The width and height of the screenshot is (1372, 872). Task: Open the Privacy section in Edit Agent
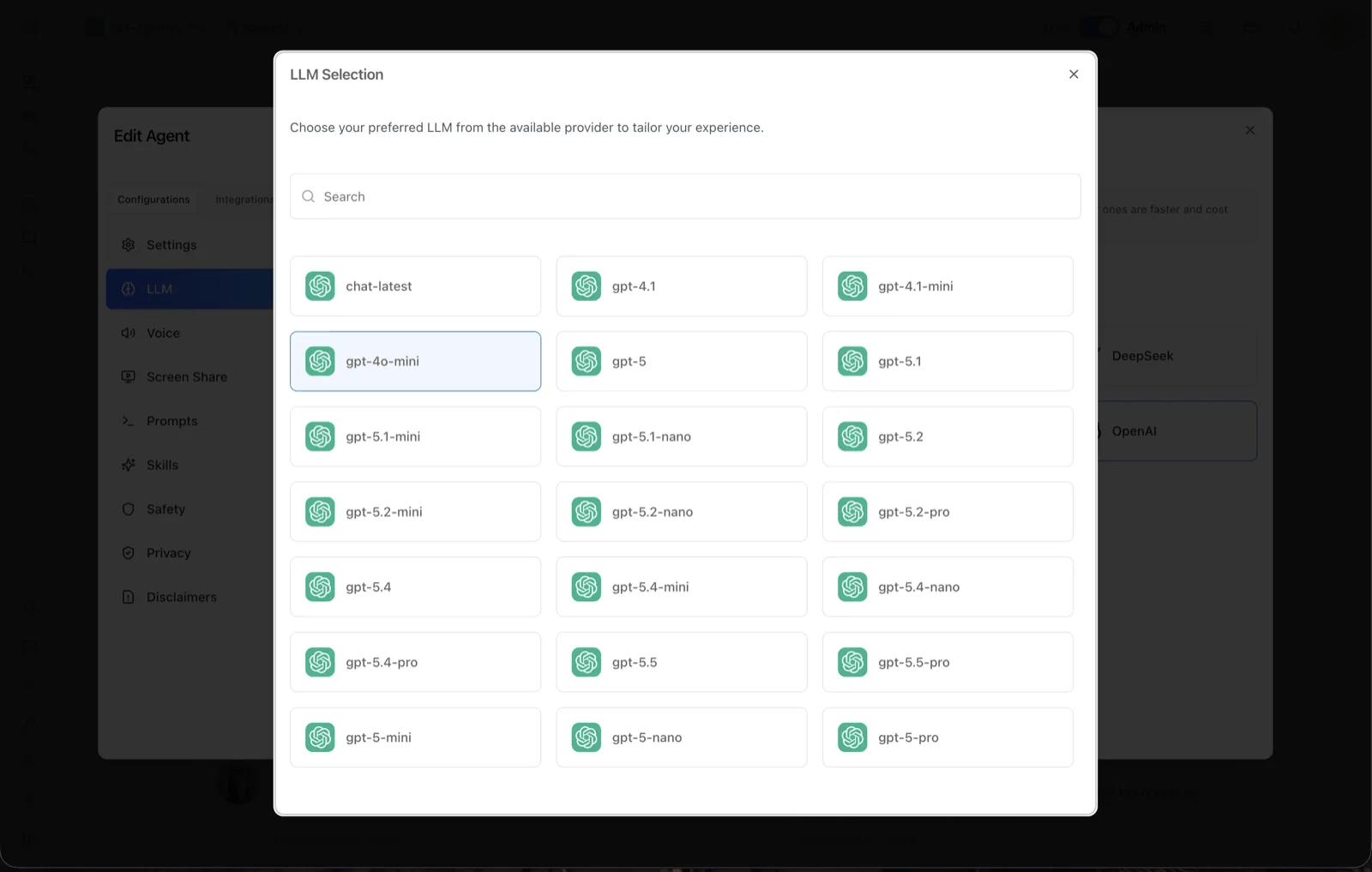point(190,553)
